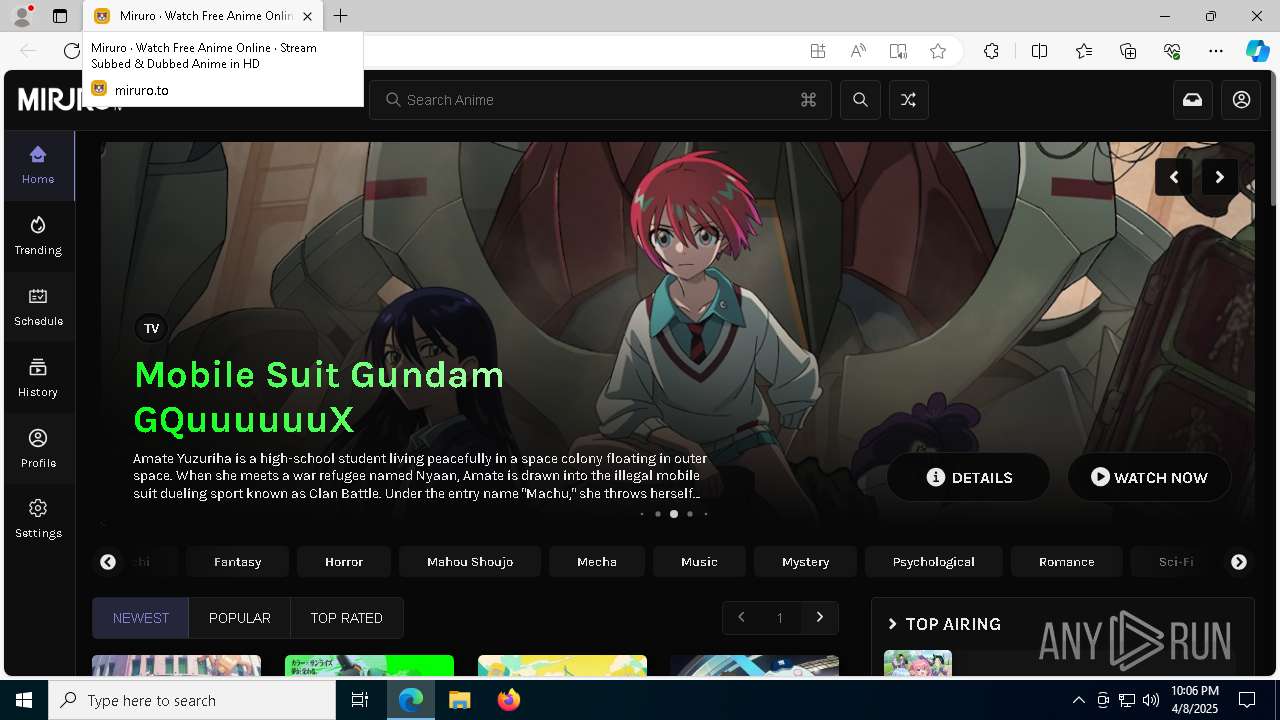Image resolution: width=1280 pixels, height=720 pixels.
Task: Open the inbox notifications icon
Action: coord(1193,100)
